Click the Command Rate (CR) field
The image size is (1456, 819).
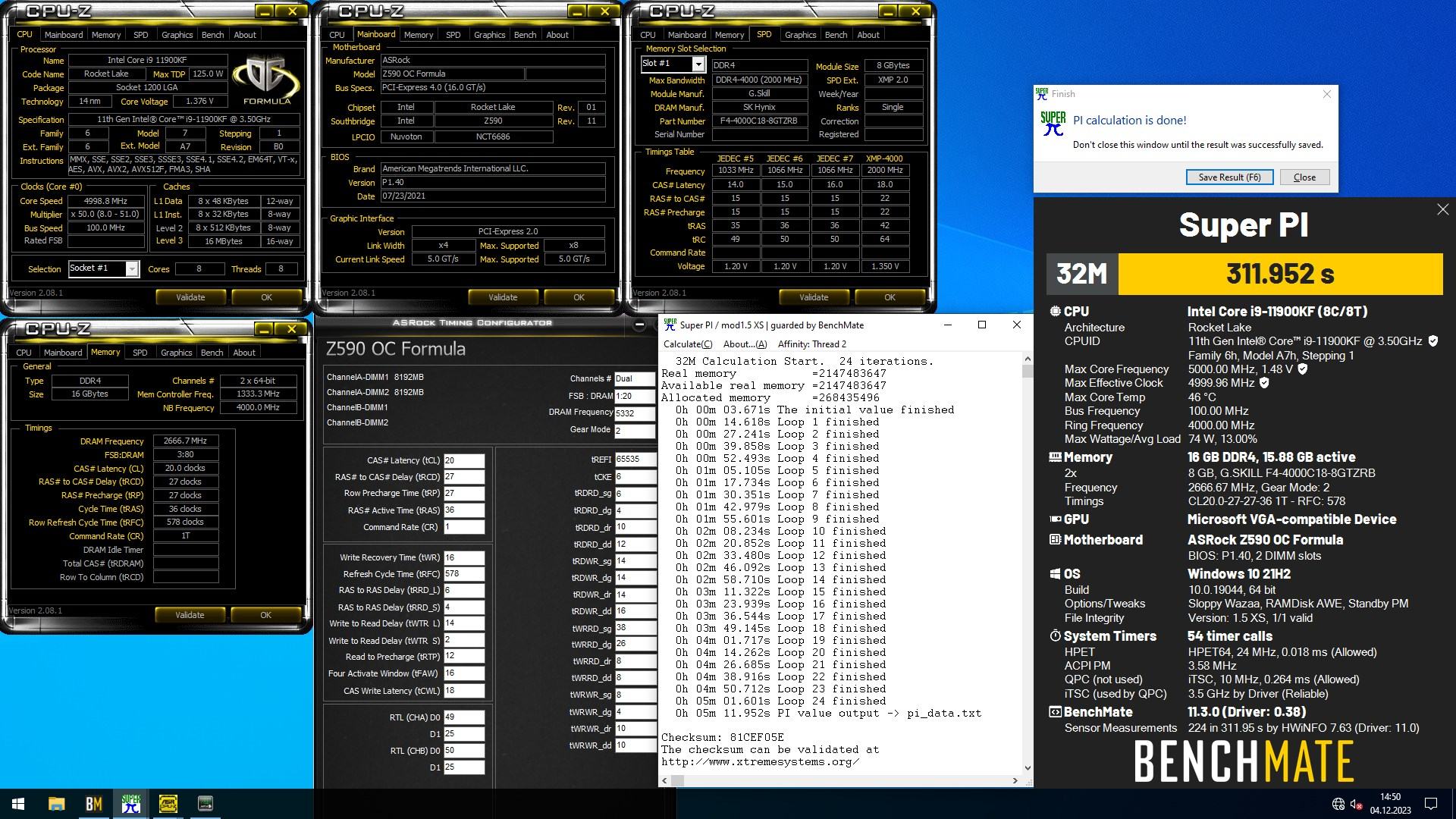click(x=464, y=527)
